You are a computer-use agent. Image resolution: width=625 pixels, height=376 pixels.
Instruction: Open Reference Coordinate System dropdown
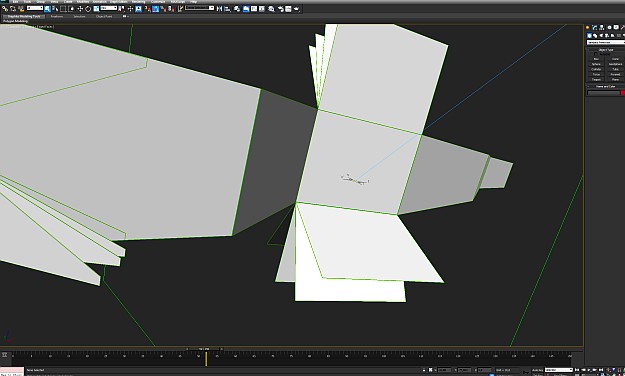pos(109,8)
